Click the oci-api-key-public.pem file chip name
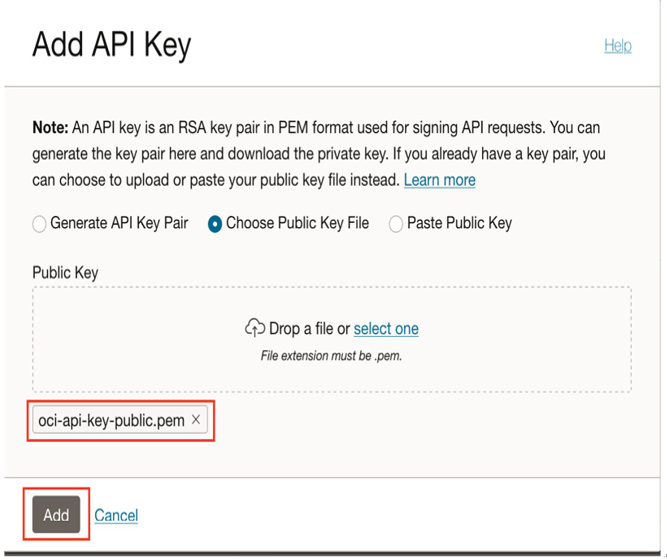The width and height of the screenshot is (667, 560). (x=111, y=420)
